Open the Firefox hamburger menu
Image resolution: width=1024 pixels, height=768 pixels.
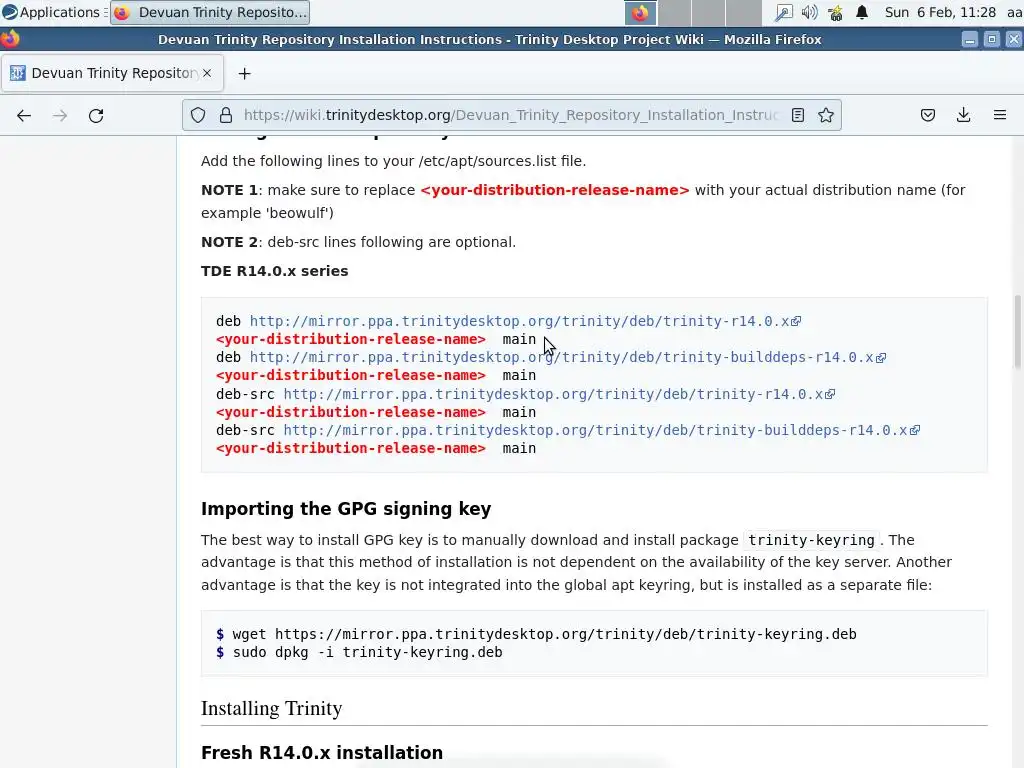pos(1000,116)
